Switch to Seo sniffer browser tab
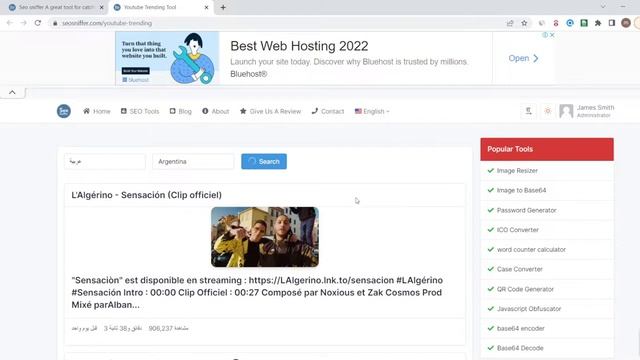This screenshot has width=640, height=360. pyautogui.click(x=56, y=7)
